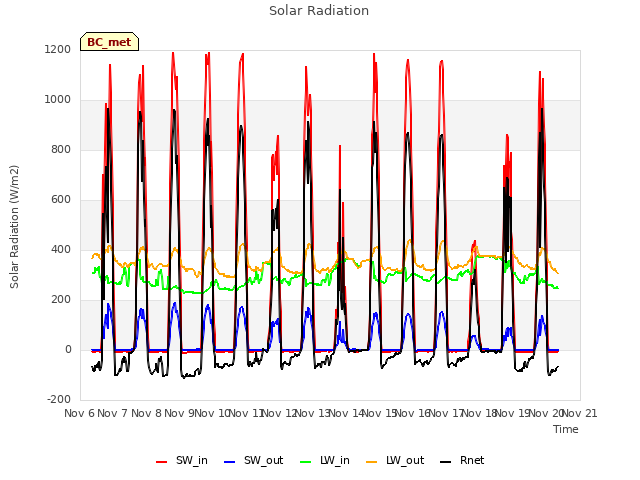Image resolution: width=640 pixels, height=480 pixels.
Task: Toggle LW_in legend entry
Action: click(324, 460)
